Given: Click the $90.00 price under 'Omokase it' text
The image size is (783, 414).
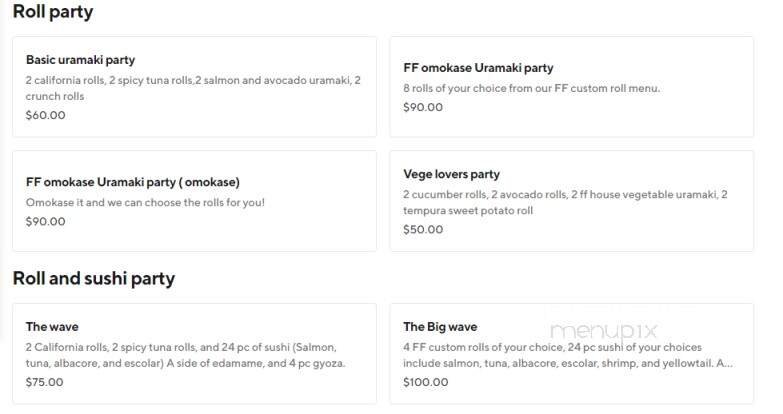Looking at the screenshot, I should click(x=45, y=221).
